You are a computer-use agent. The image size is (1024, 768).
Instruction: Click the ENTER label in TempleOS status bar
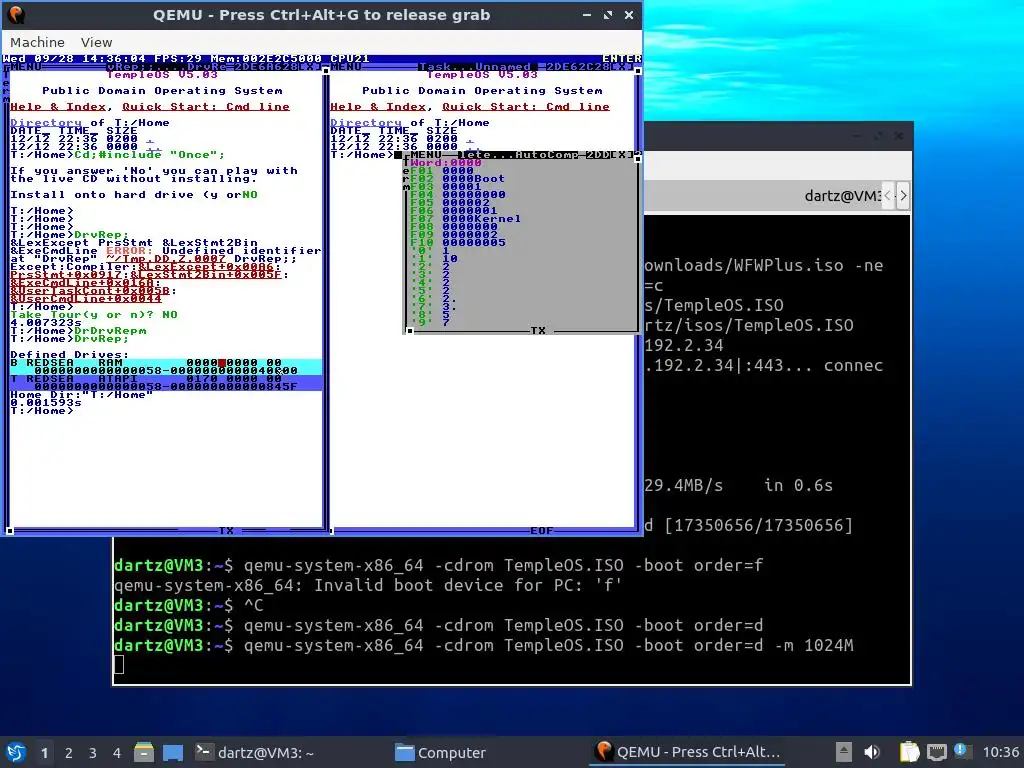click(622, 59)
